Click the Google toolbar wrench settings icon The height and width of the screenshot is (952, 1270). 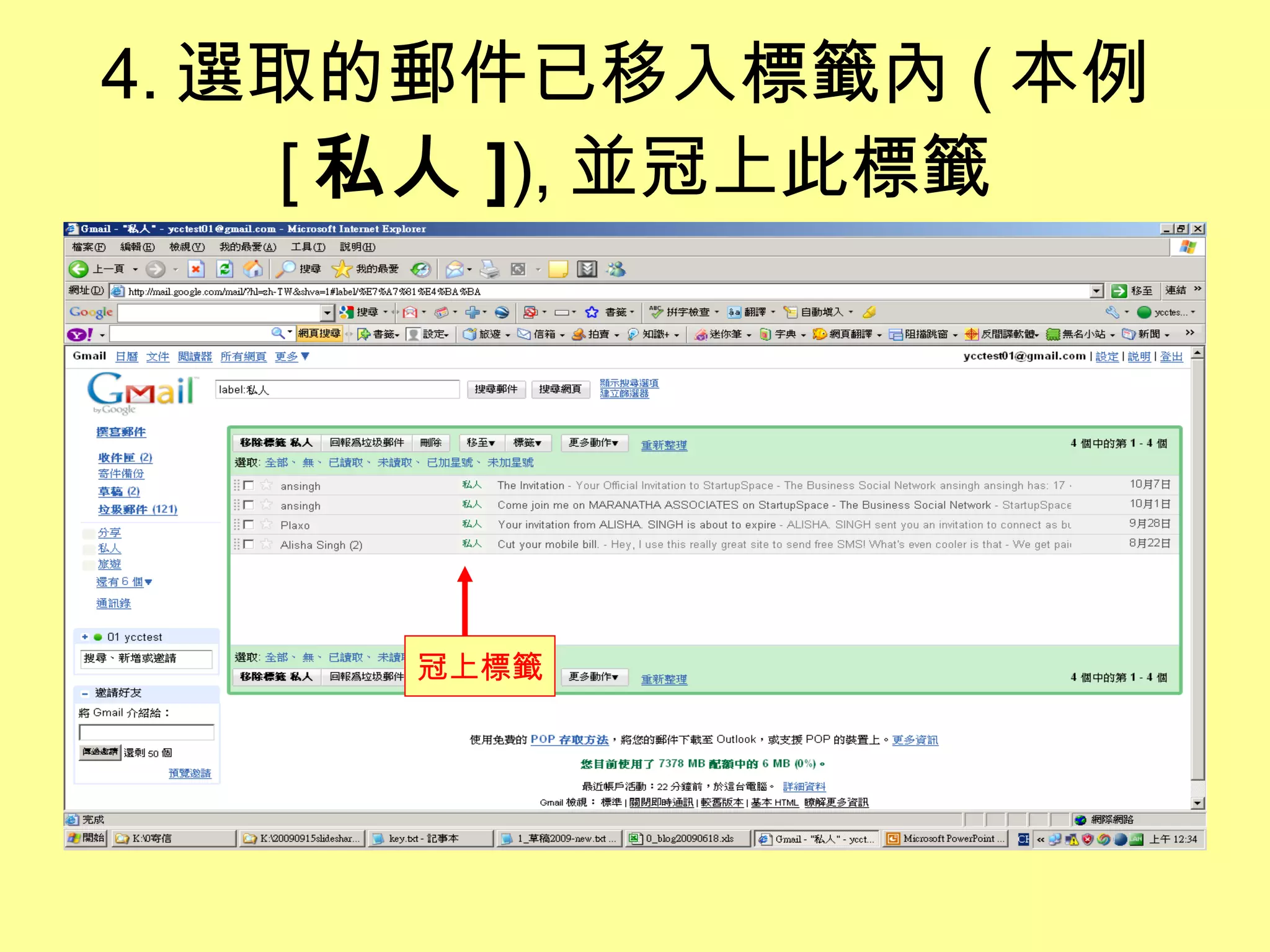(1112, 312)
